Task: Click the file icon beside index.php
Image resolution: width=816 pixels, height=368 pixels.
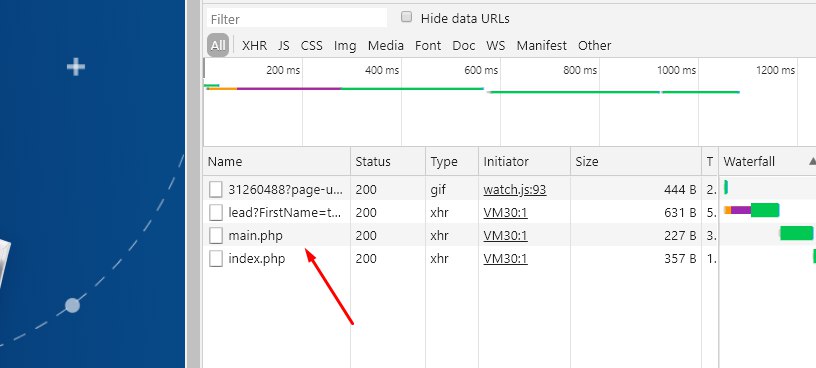Action: click(215, 258)
